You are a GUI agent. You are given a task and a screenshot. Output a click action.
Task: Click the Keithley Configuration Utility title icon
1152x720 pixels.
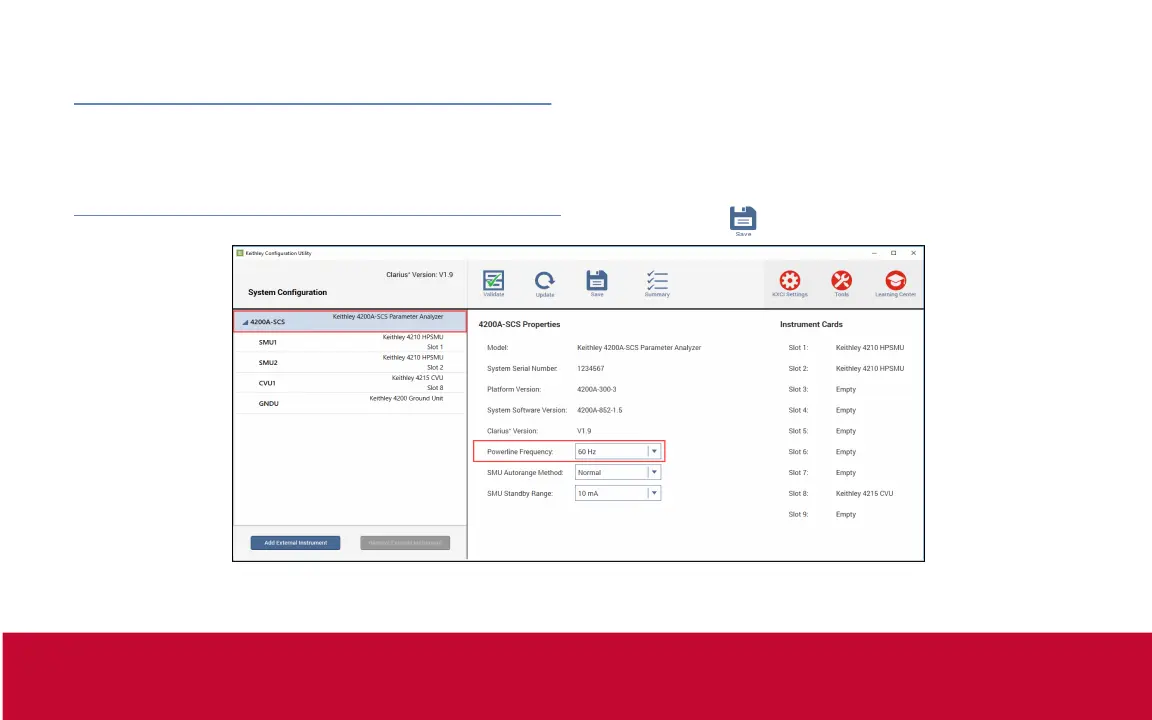point(240,253)
